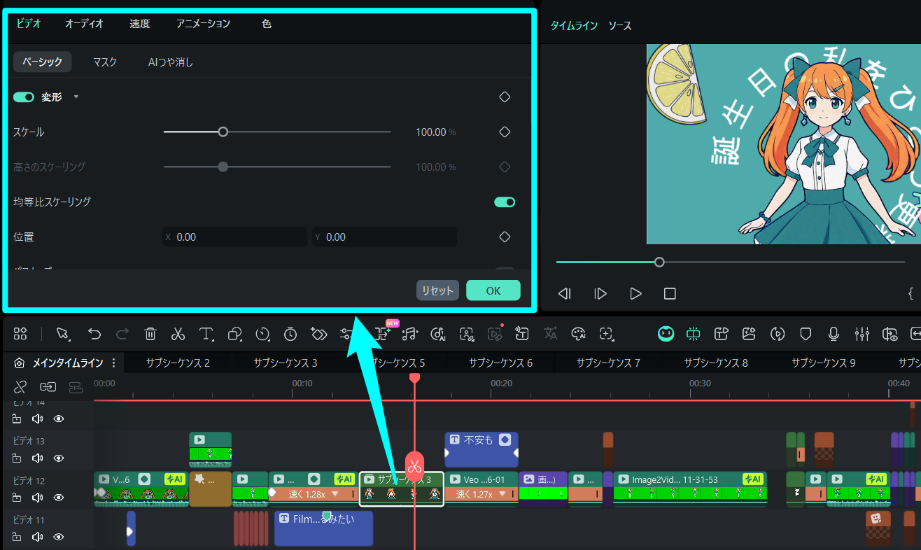The width and height of the screenshot is (921, 550).
Task: Undo the last edit
Action: click(x=94, y=334)
